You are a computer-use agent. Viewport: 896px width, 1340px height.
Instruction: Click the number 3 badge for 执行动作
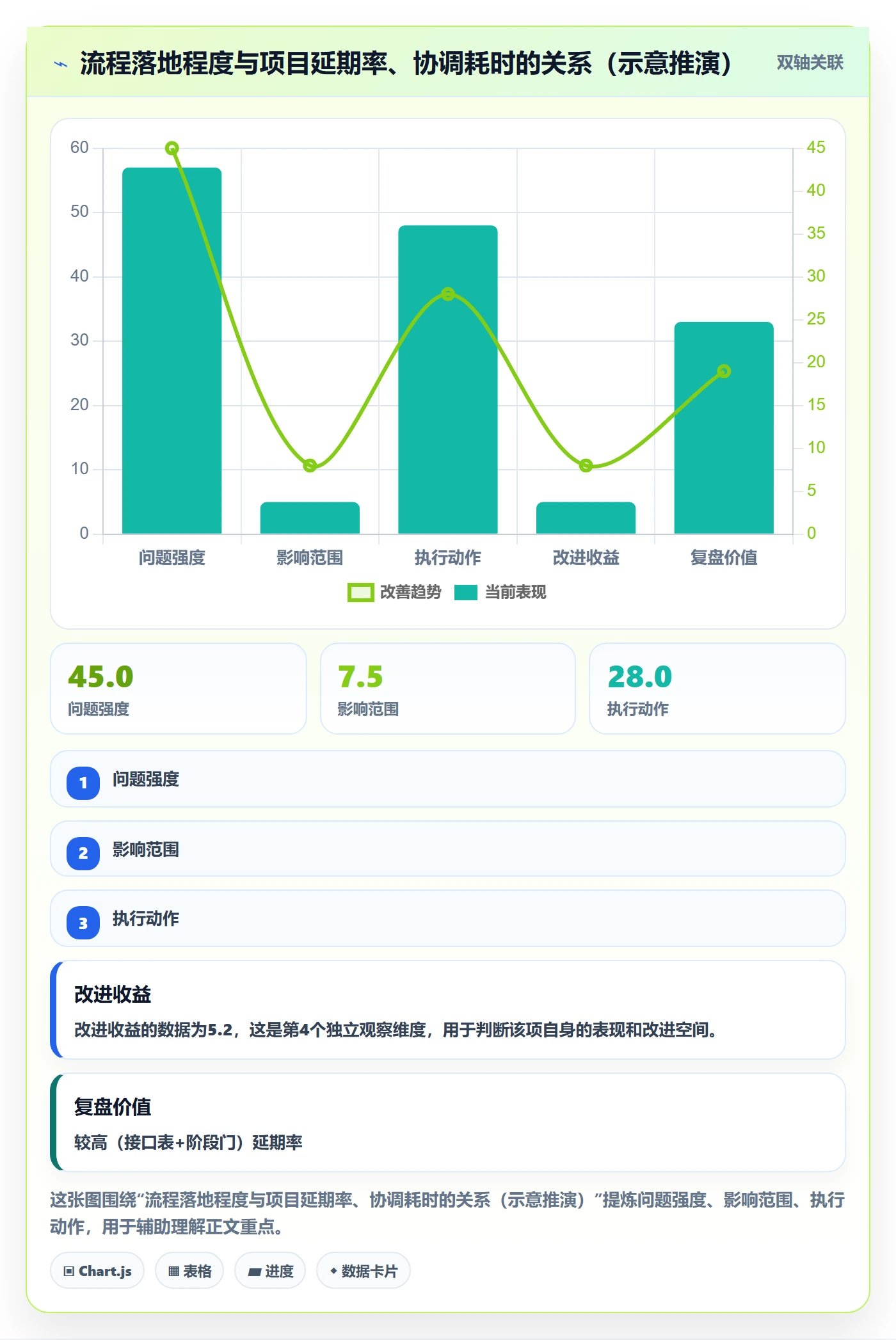(83, 923)
